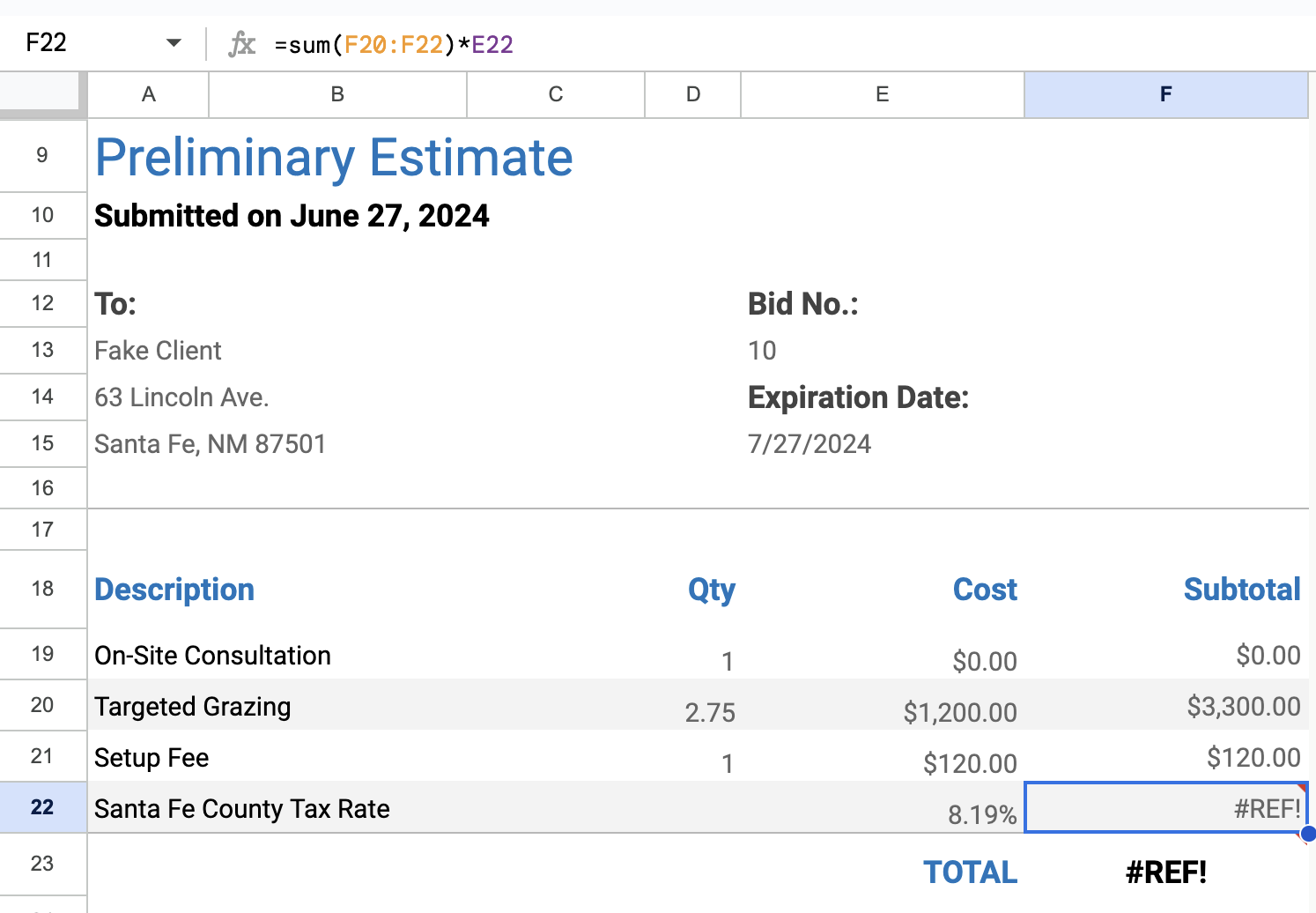Screen dimensions: 1316x913
Task: Select the highlighted column F header
Action: click(x=1165, y=94)
